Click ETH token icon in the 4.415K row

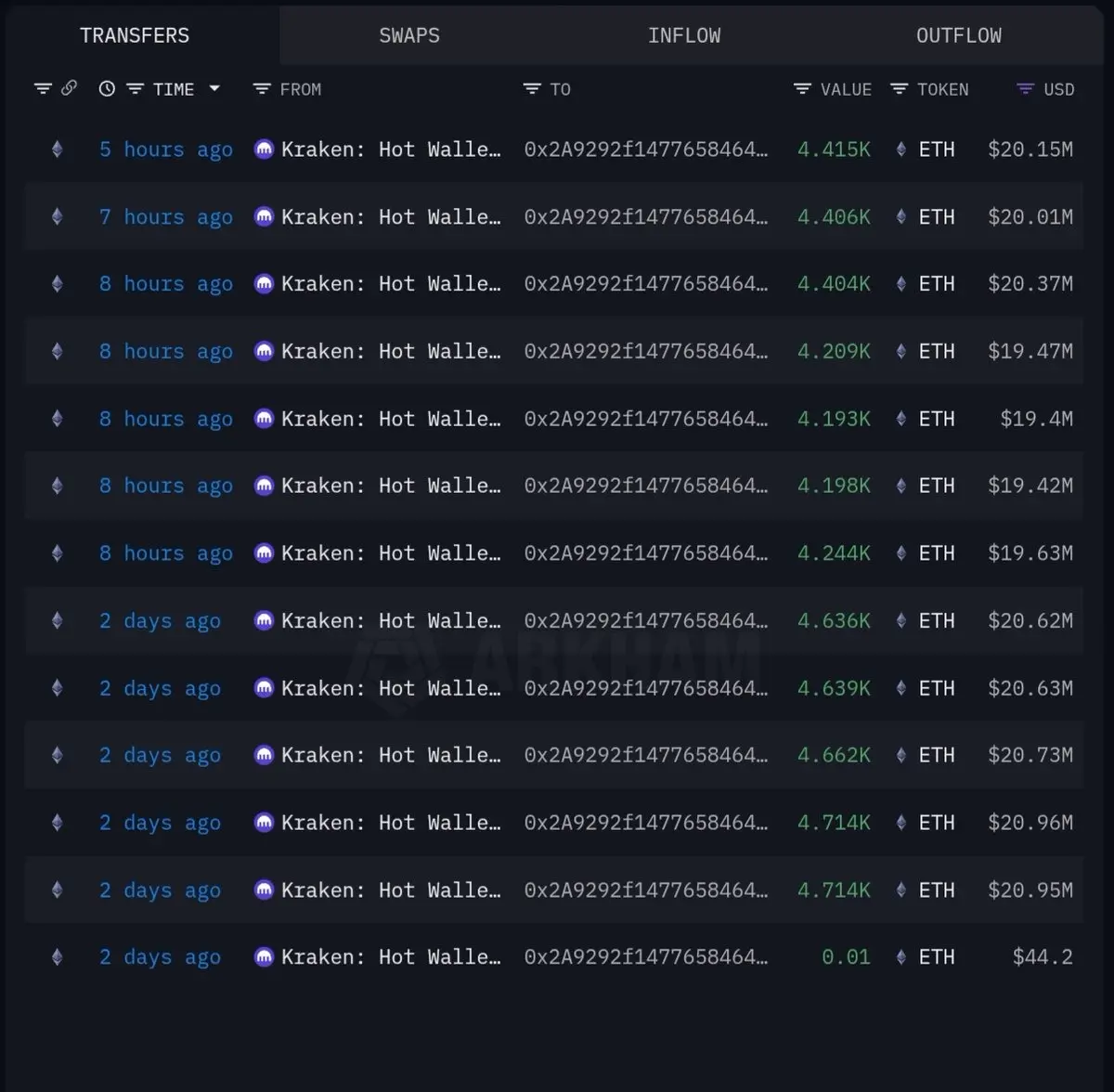click(x=900, y=149)
